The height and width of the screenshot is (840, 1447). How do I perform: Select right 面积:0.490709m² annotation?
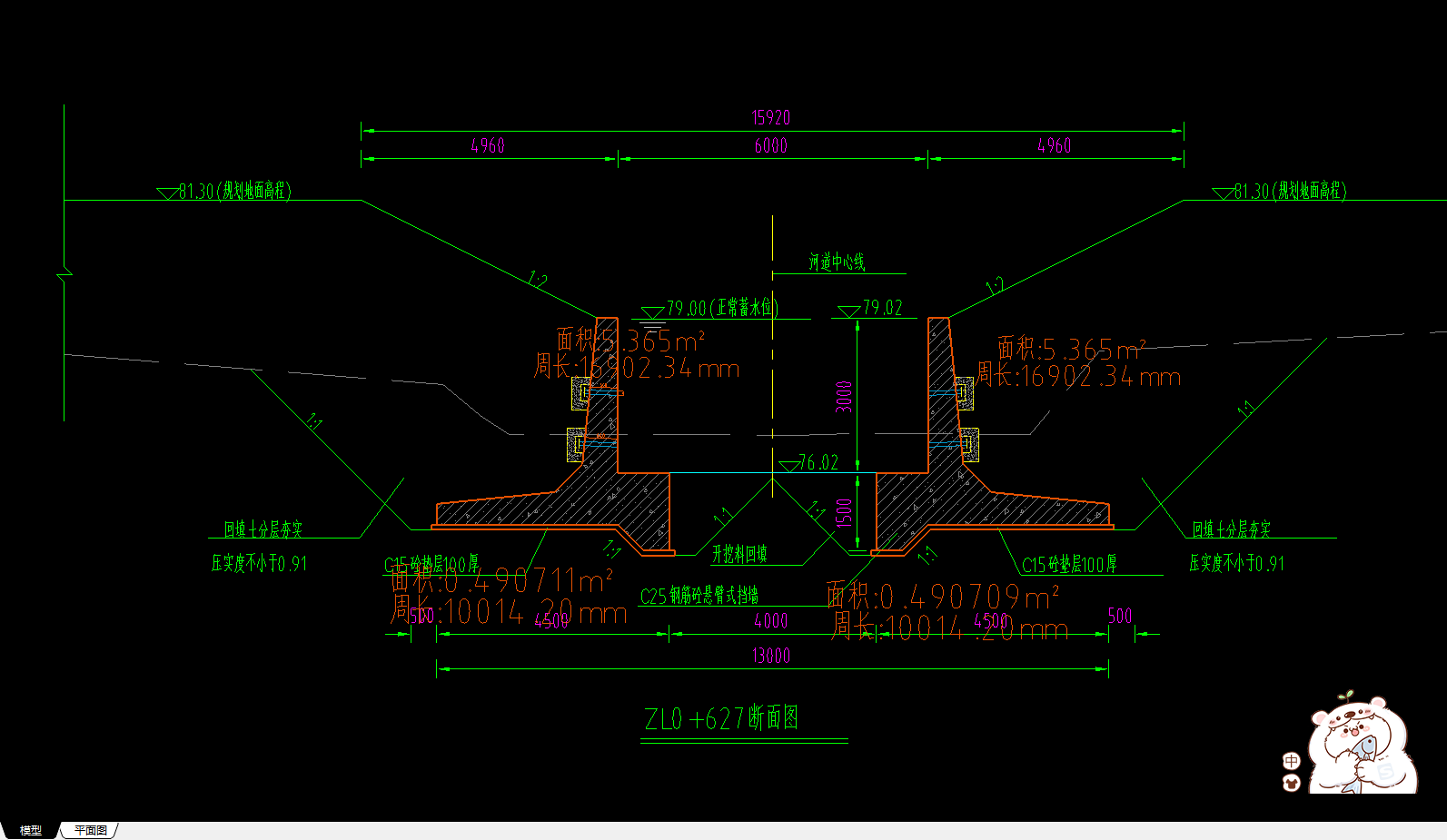tap(943, 597)
